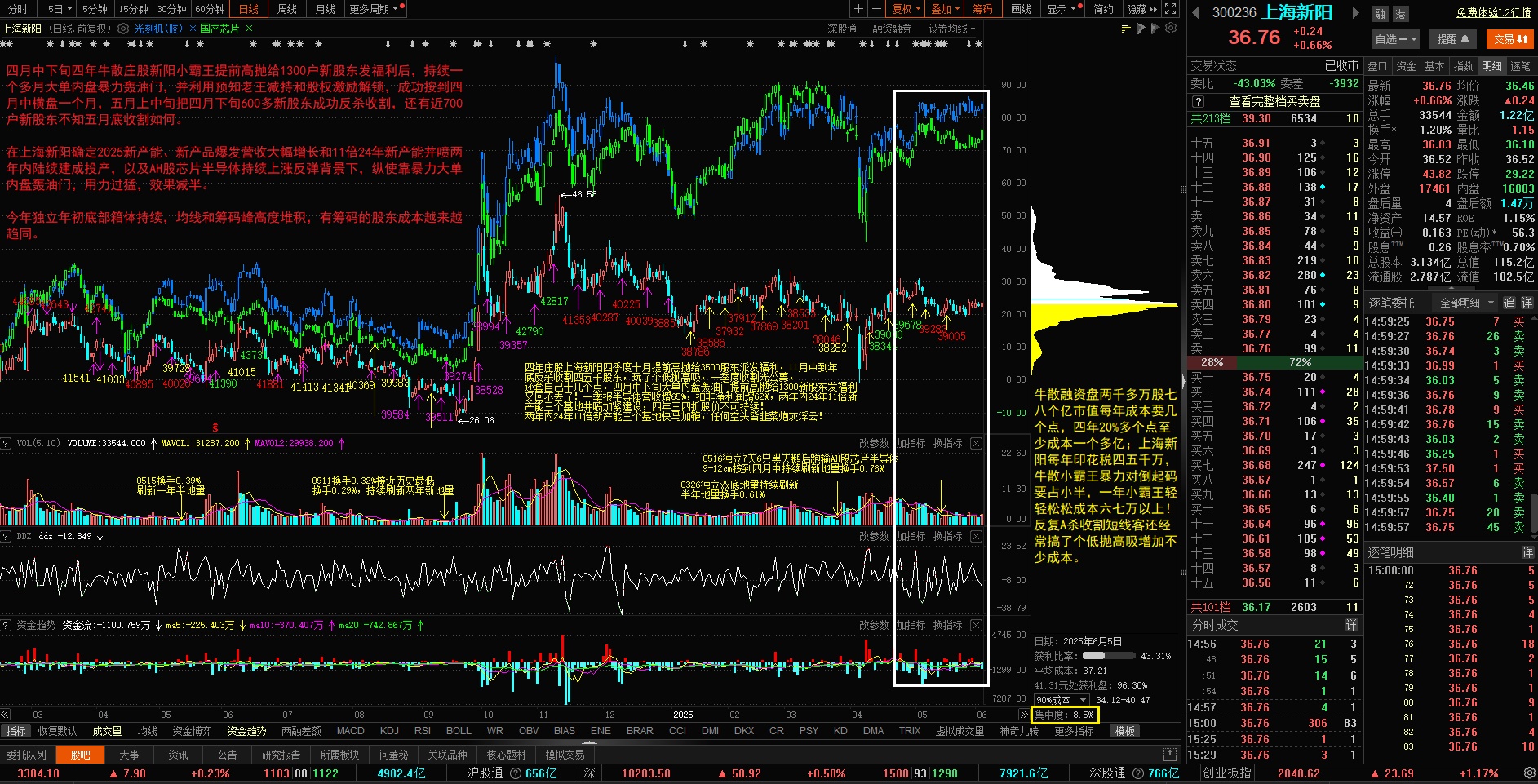The width and height of the screenshot is (1538, 784).
Task: Click 改参数 in DDZ panel
Action: [x=874, y=537]
